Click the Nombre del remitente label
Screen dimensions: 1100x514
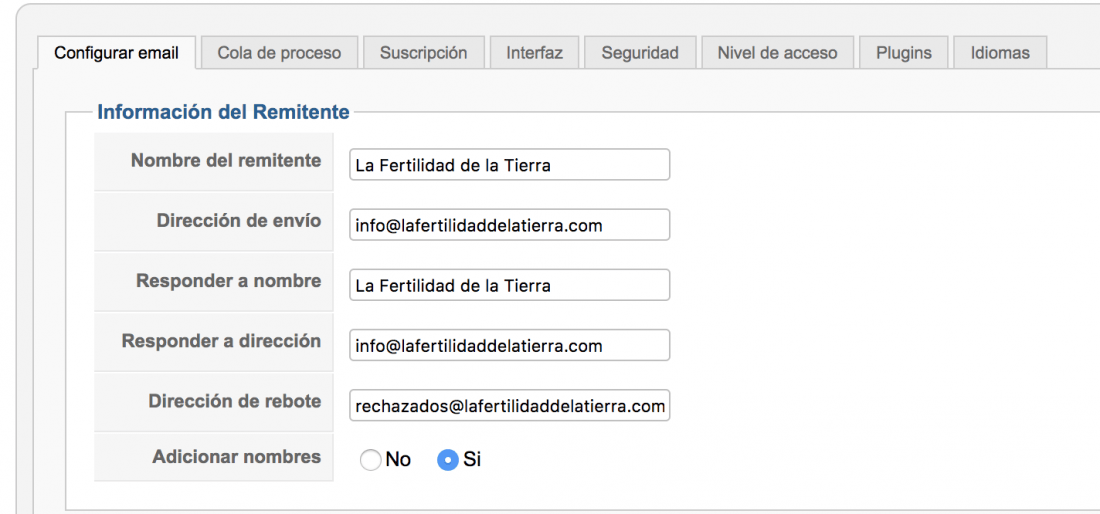(x=226, y=161)
